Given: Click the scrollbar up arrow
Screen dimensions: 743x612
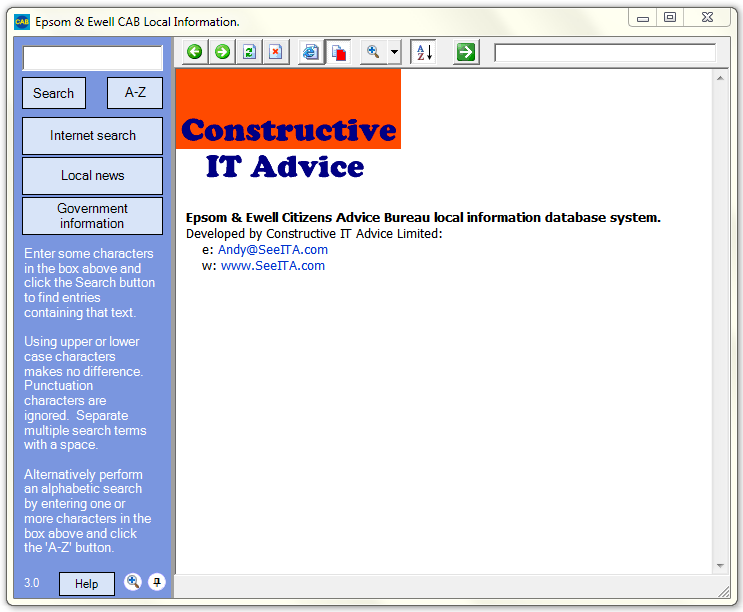Looking at the screenshot, I should (x=720, y=78).
